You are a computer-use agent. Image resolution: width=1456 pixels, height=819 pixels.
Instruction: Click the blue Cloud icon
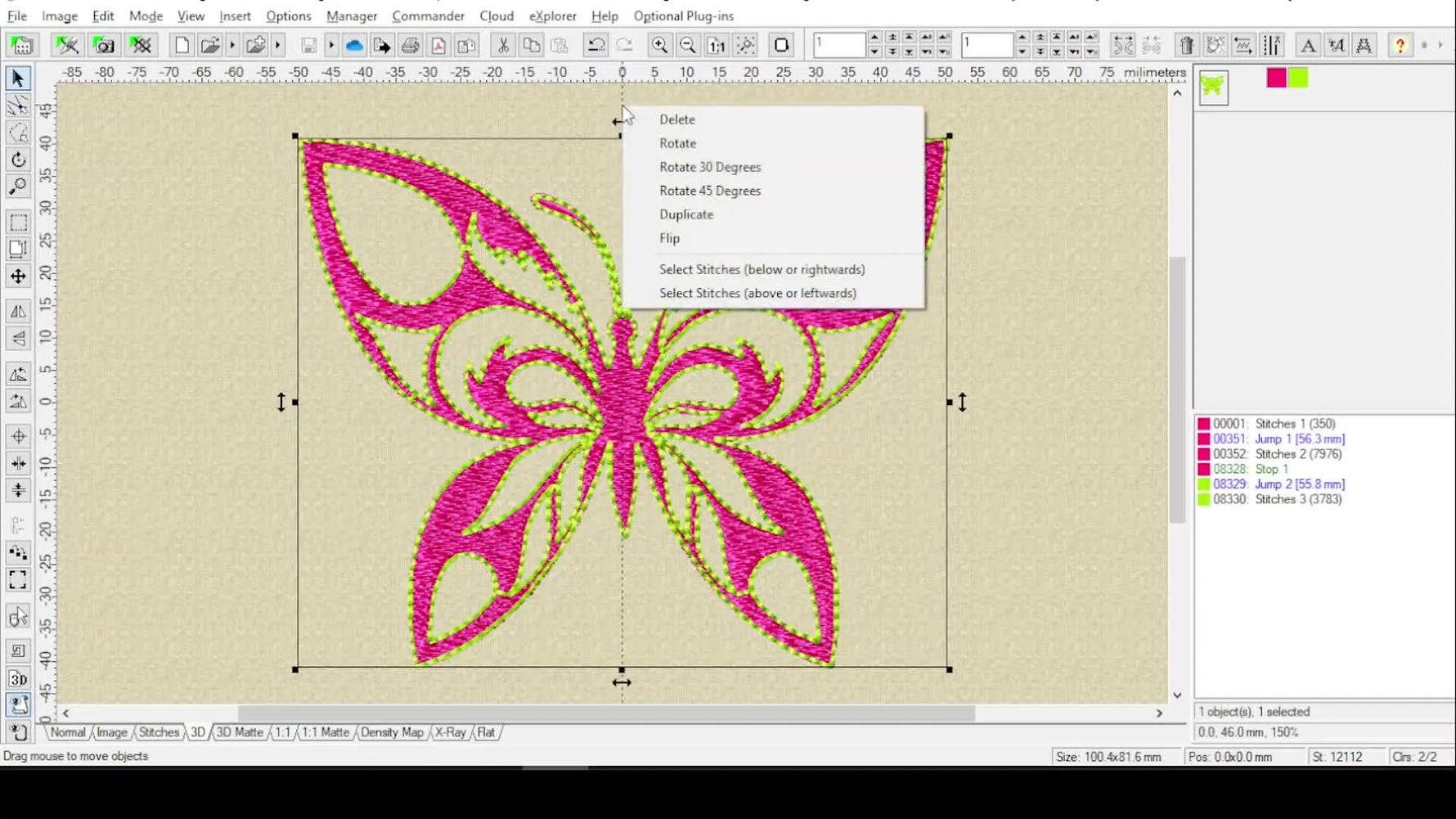[354, 46]
